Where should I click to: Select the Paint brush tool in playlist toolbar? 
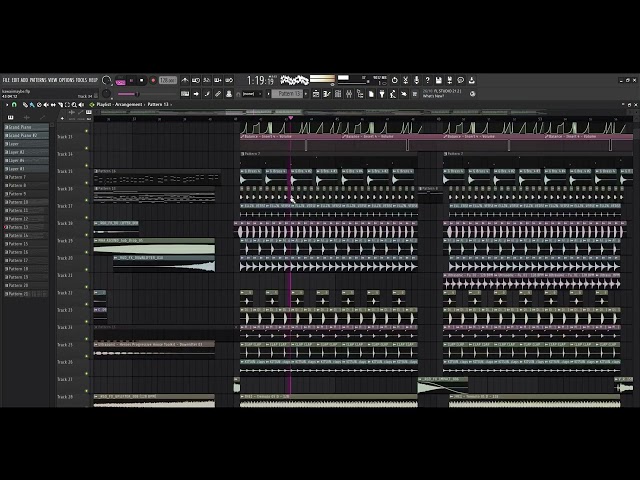coord(32,105)
